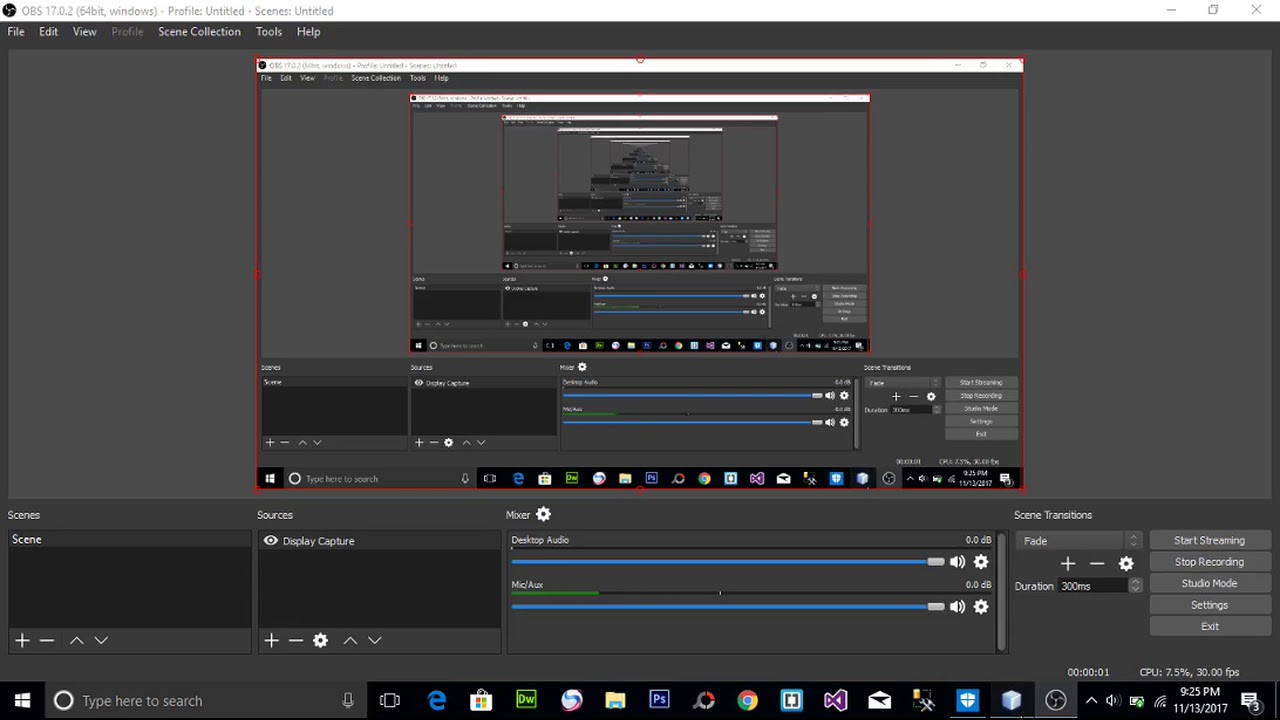Select the Scene item in Scenes list
The image size is (1280, 720).
[128, 540]
